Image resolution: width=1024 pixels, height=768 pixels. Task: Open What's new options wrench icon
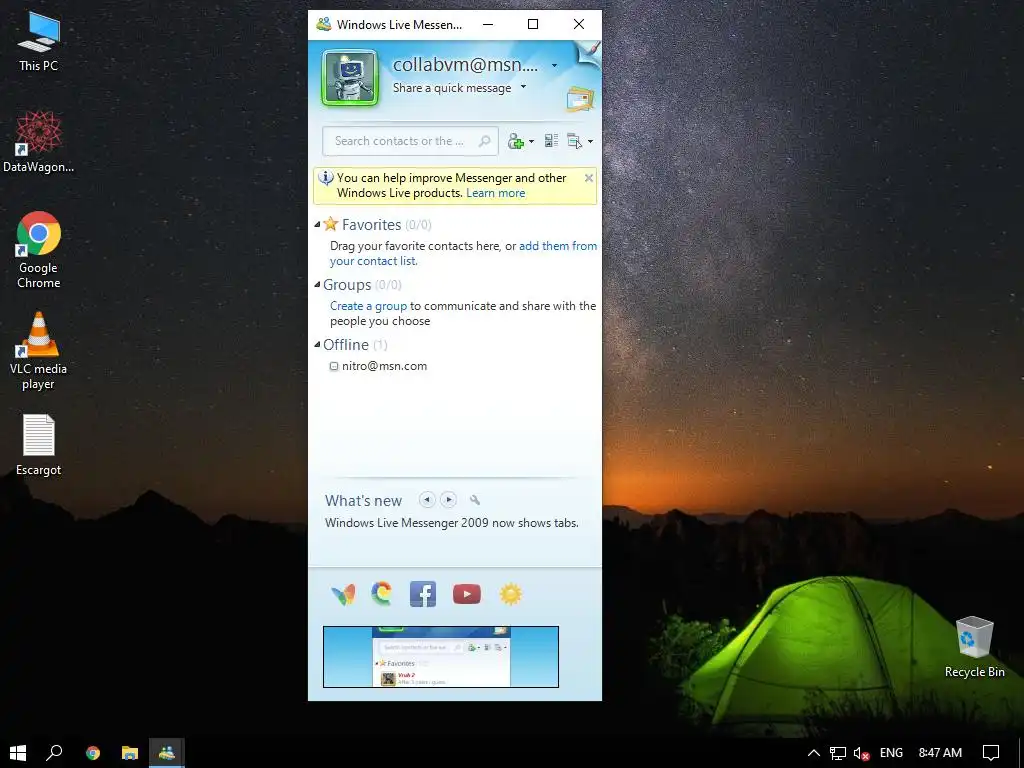coord(475,500)
